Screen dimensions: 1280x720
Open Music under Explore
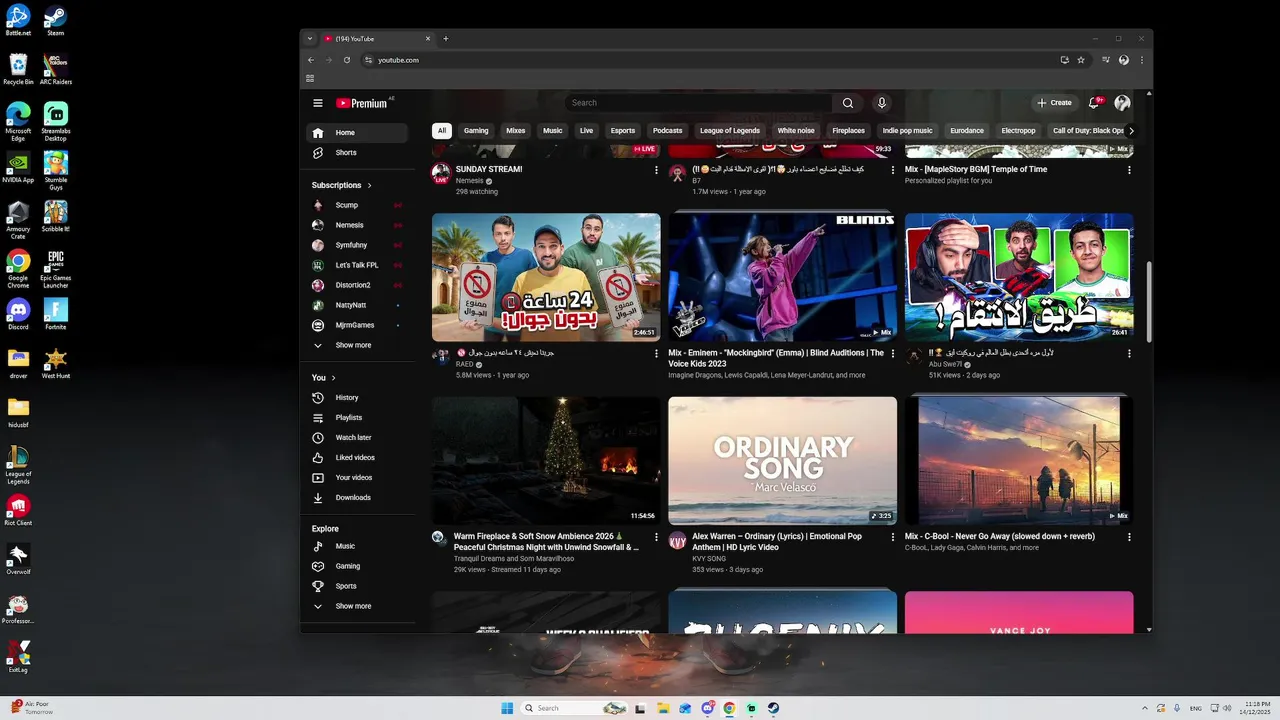[x=357, y=546]
